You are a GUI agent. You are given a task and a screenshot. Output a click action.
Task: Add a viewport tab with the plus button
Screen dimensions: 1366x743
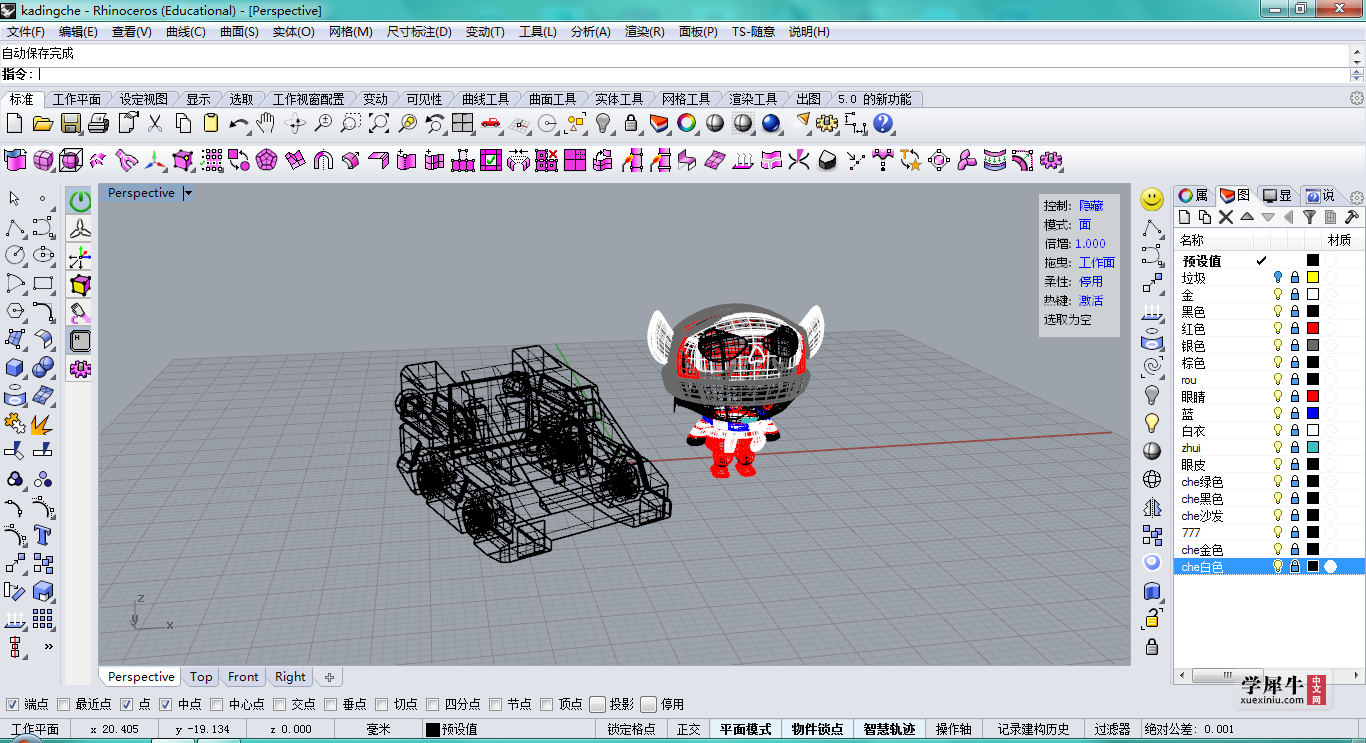click(x=329, y=677)
